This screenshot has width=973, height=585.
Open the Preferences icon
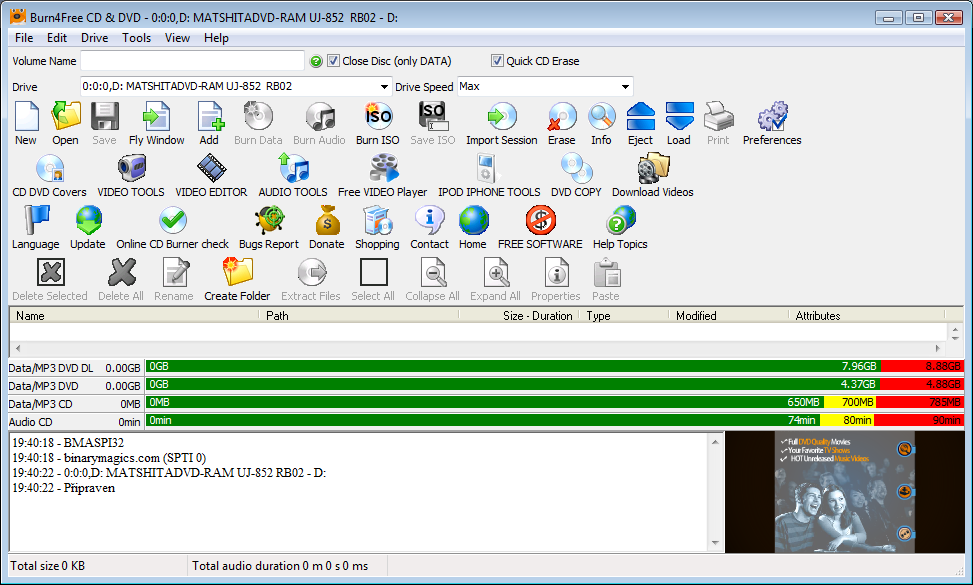coord(771,119)
